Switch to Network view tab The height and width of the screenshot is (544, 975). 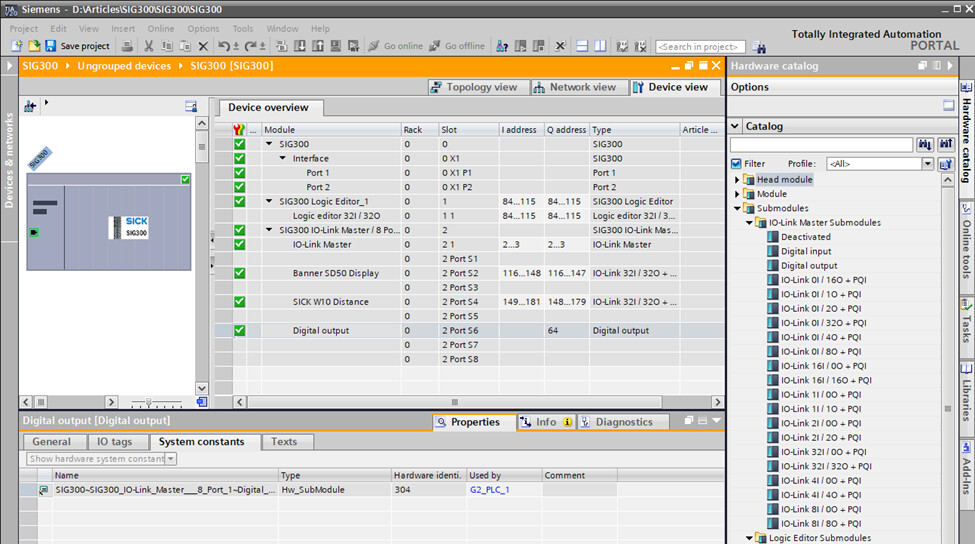(580, 87)
